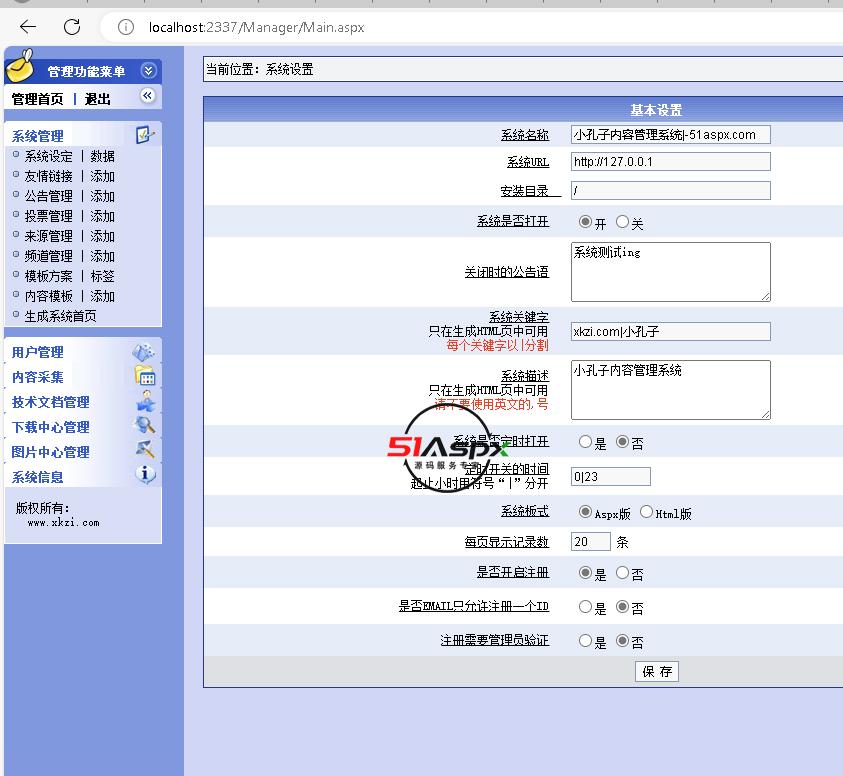Choose the Html版 系统板式 option
The width and height of the screenshot is (843, 776).
click(646, 512)
